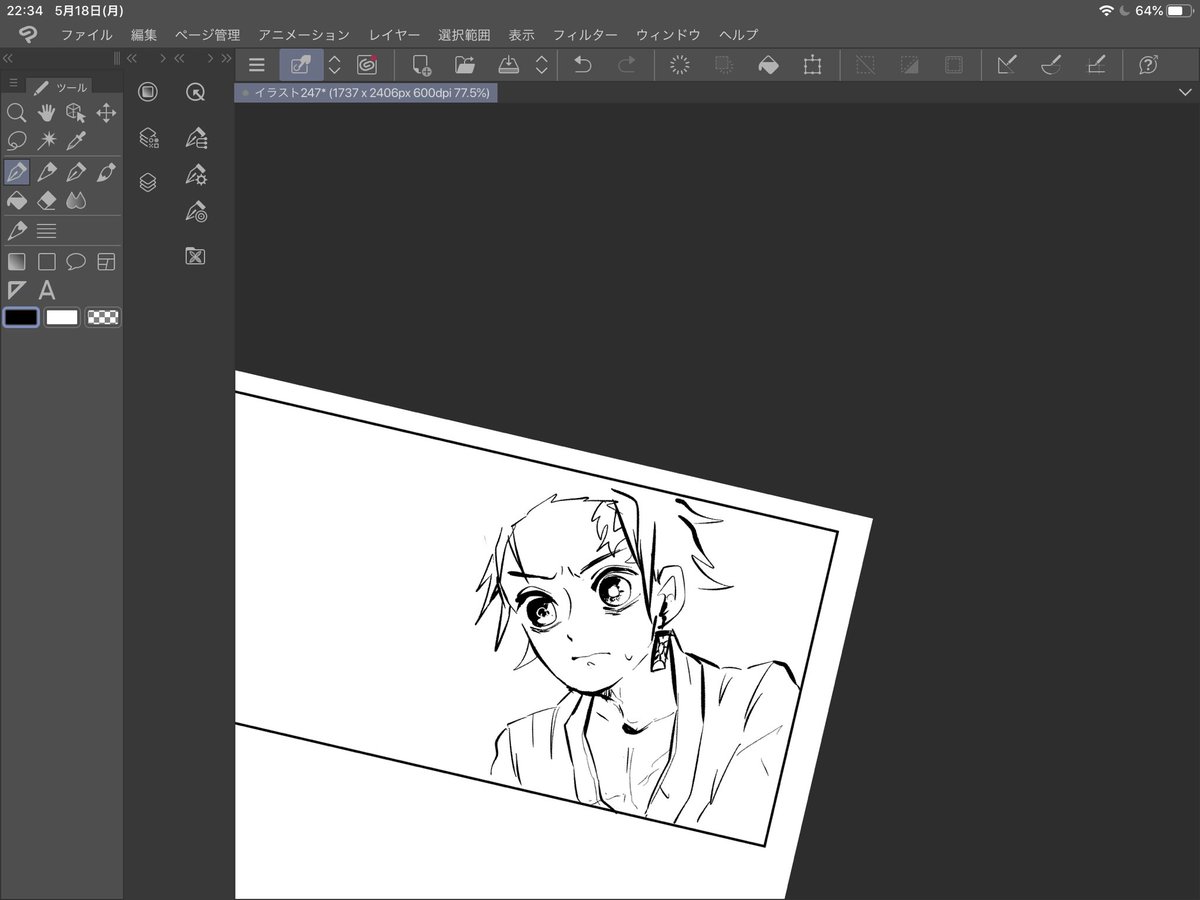
Task: Collapse the Tool palette with leftmost arrows
Action: tap(8, 58)
